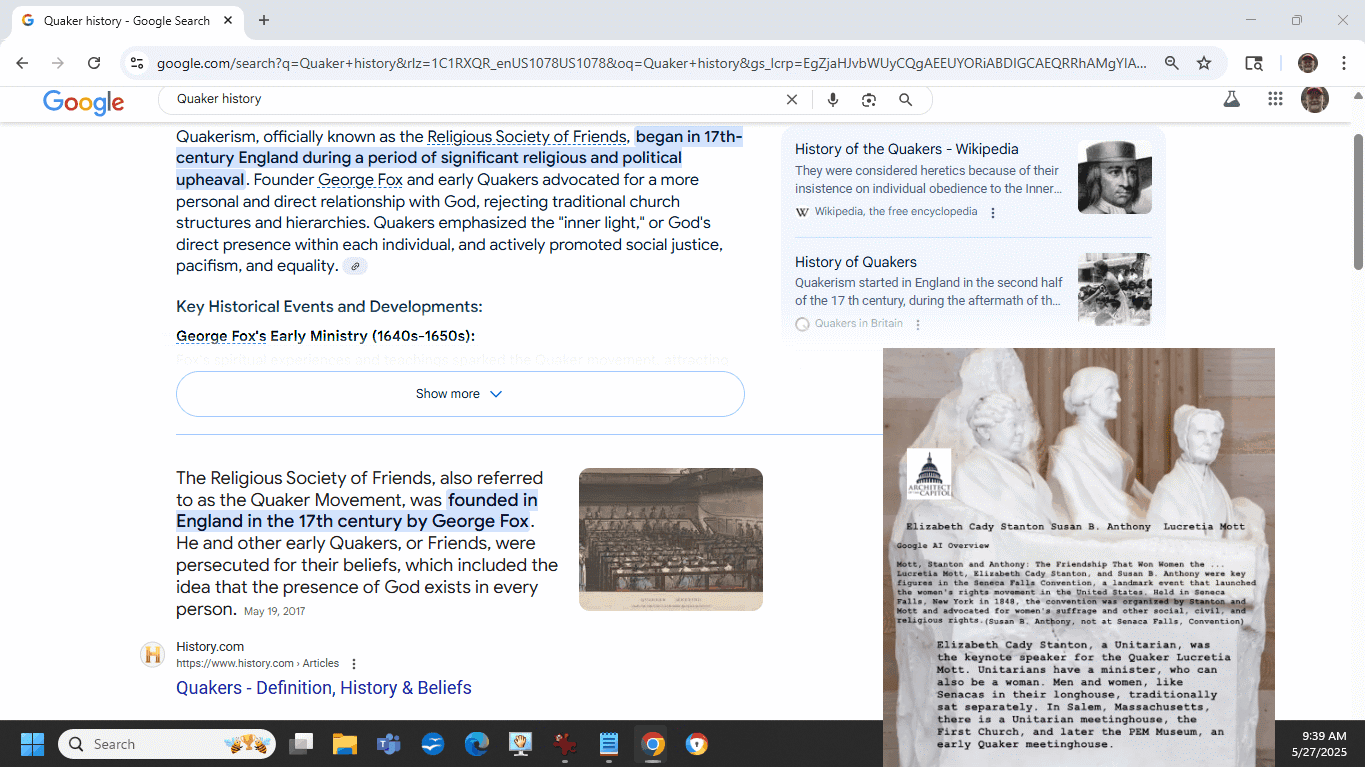Expand AI overview with Show more
Viewport: 1365px width, 767px height.
(460, 394)
